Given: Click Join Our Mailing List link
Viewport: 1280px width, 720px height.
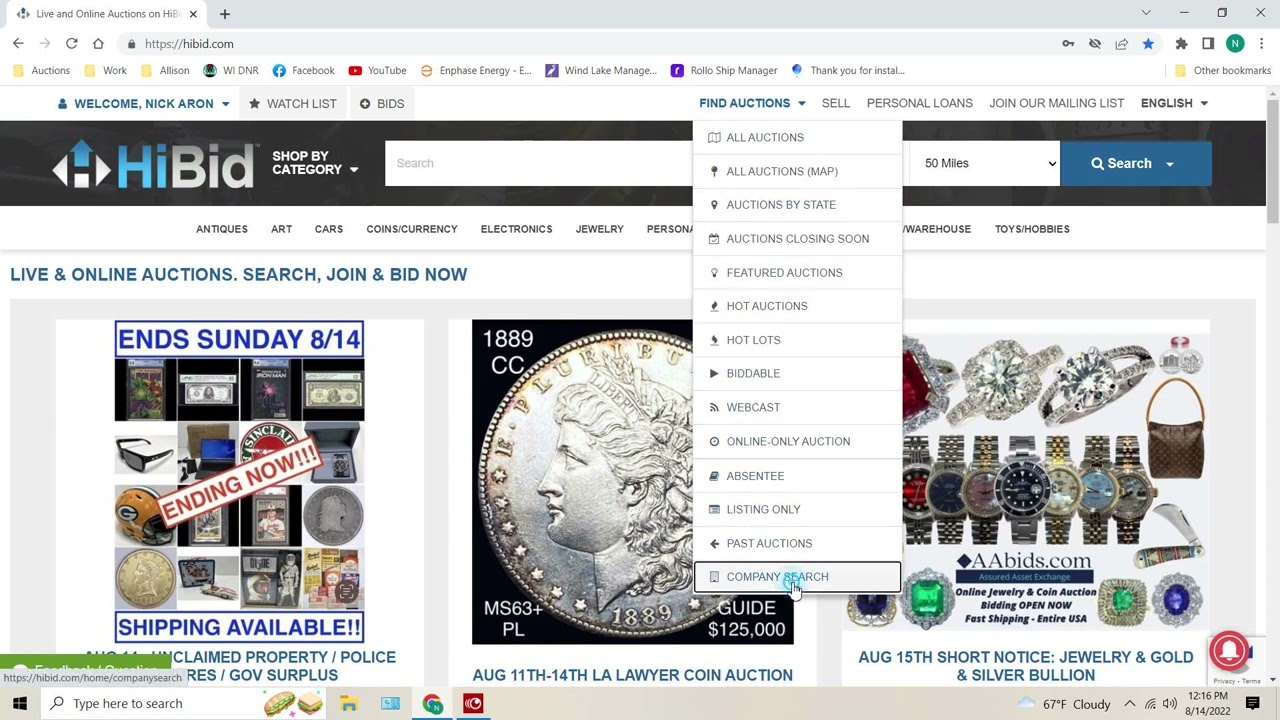Looking at the screenshot, I should click(1056, 103).
